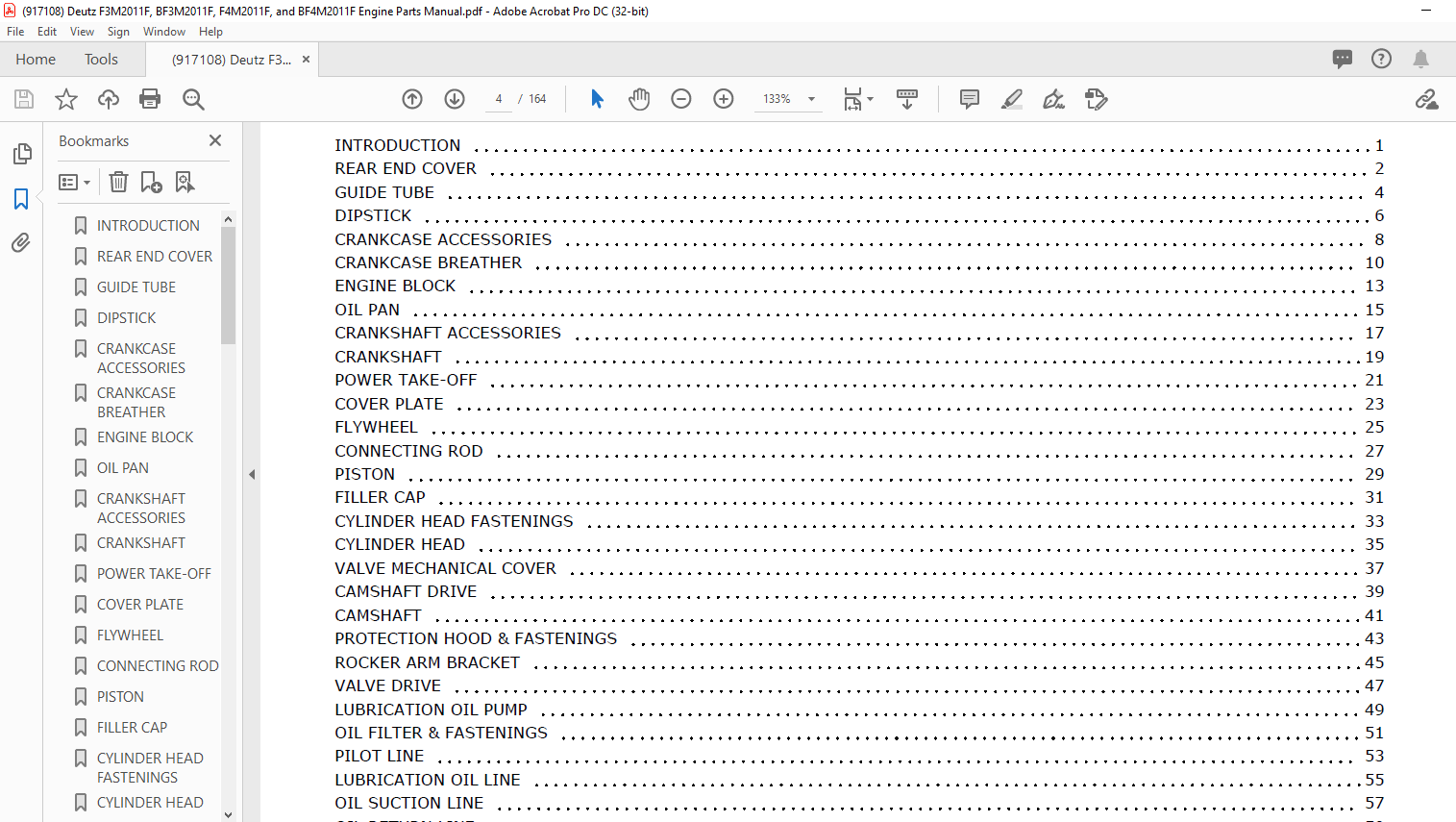The image size is (1456, 822).
Task: Switch to the Tools tab
Action: click(101, 59)
